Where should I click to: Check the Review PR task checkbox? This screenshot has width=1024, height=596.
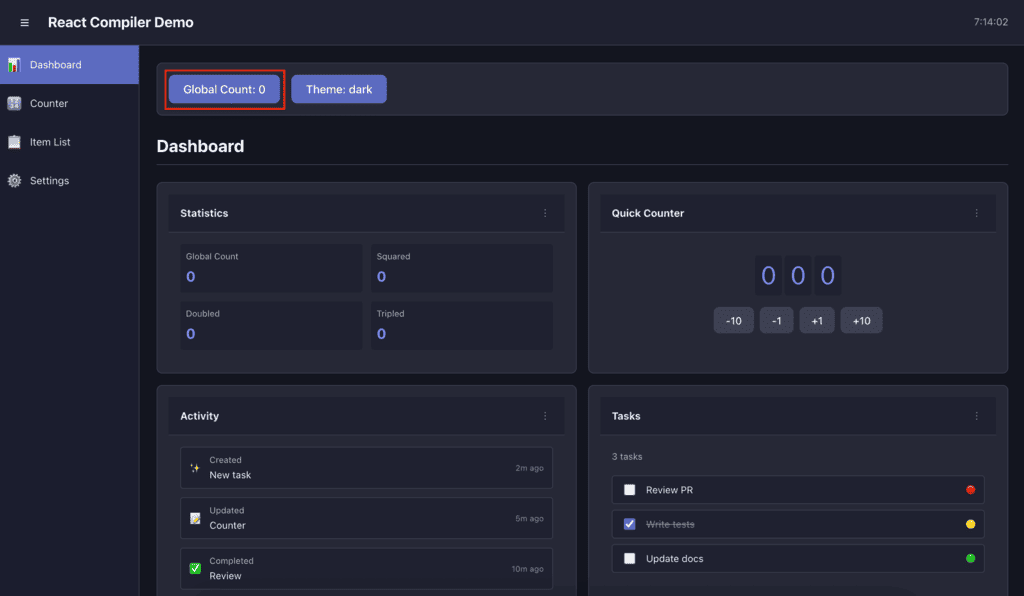pyautogui.click(x=629, y=490)
